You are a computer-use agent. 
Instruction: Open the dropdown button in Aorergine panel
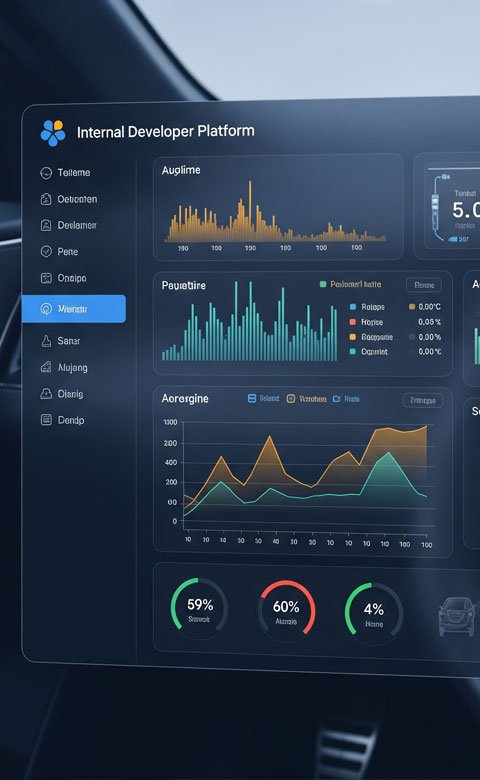click(x=423, y=400)
